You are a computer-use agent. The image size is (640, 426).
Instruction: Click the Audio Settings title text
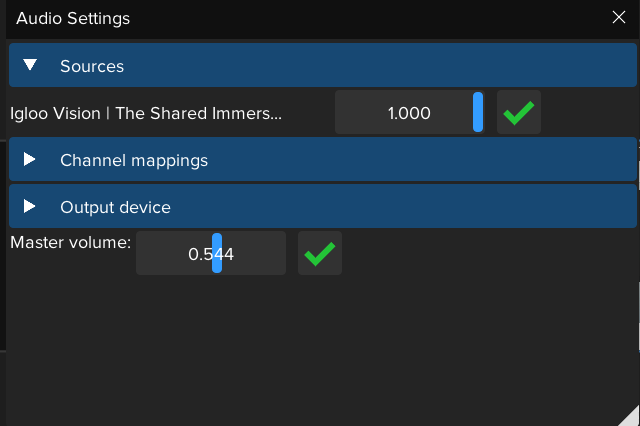click(x=73, y=18)
